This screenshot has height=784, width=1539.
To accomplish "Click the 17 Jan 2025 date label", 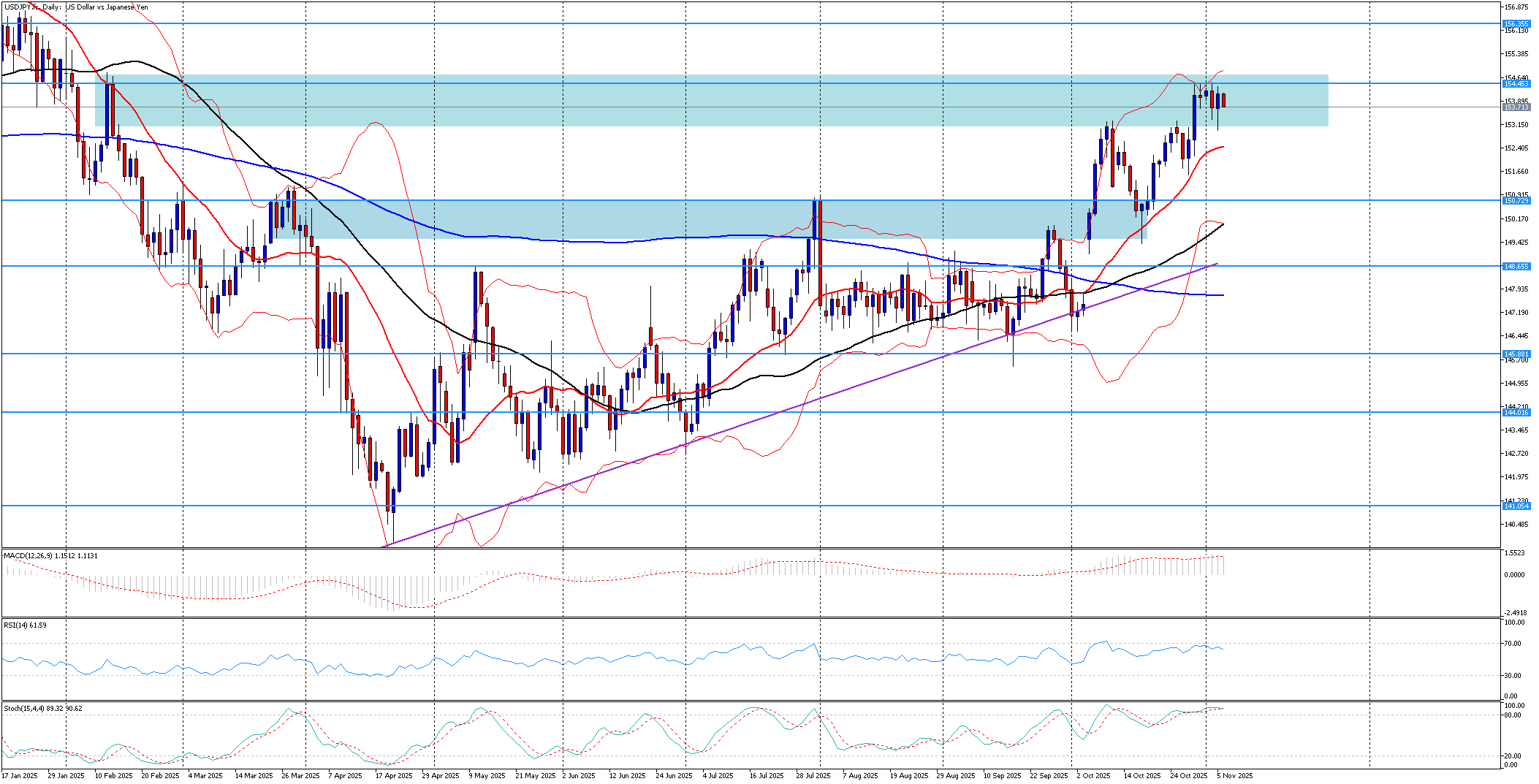I will [20, 776].
